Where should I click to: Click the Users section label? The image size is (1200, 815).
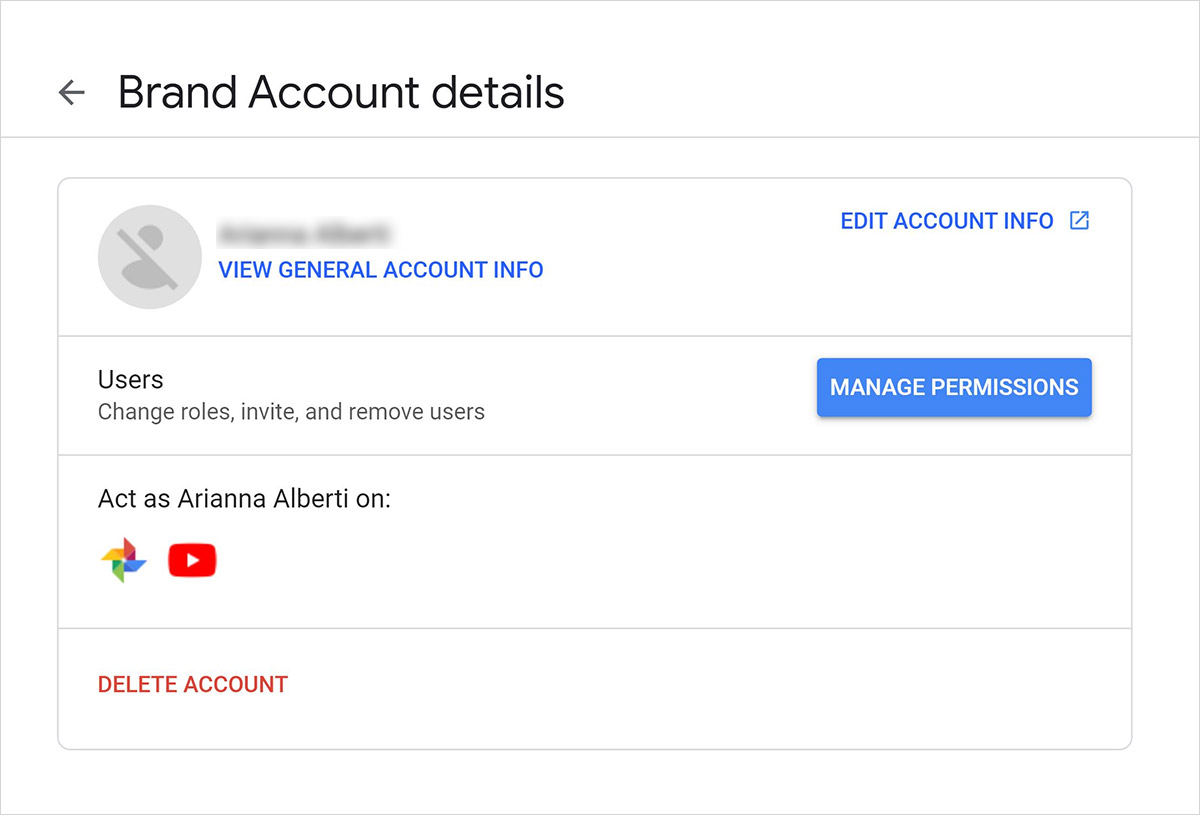tap(130, 380)
